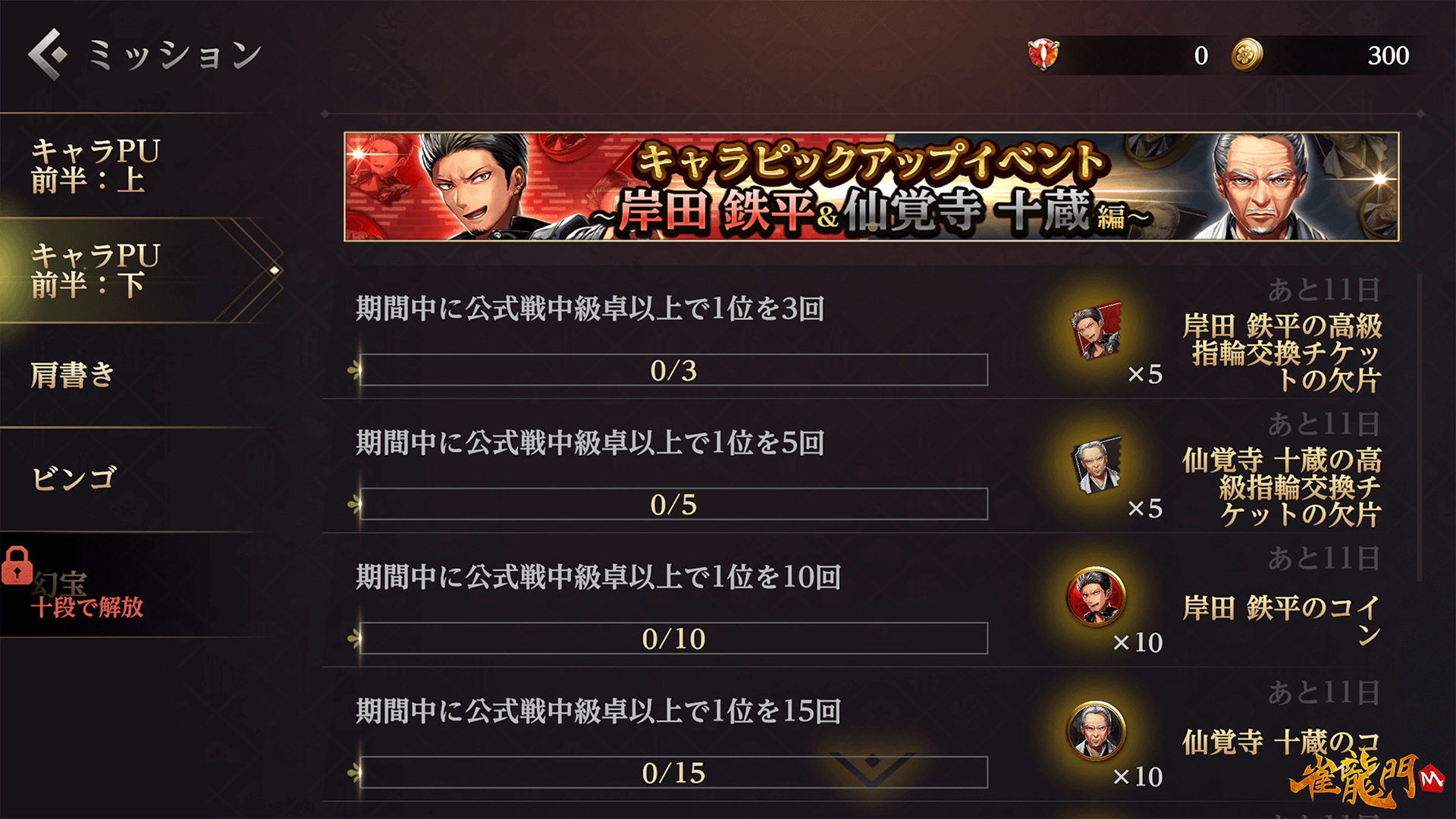This screenshot has height=819, width=1456.
Task: Click the mission list vertical scrollbar
Action: click(1420, 428)
